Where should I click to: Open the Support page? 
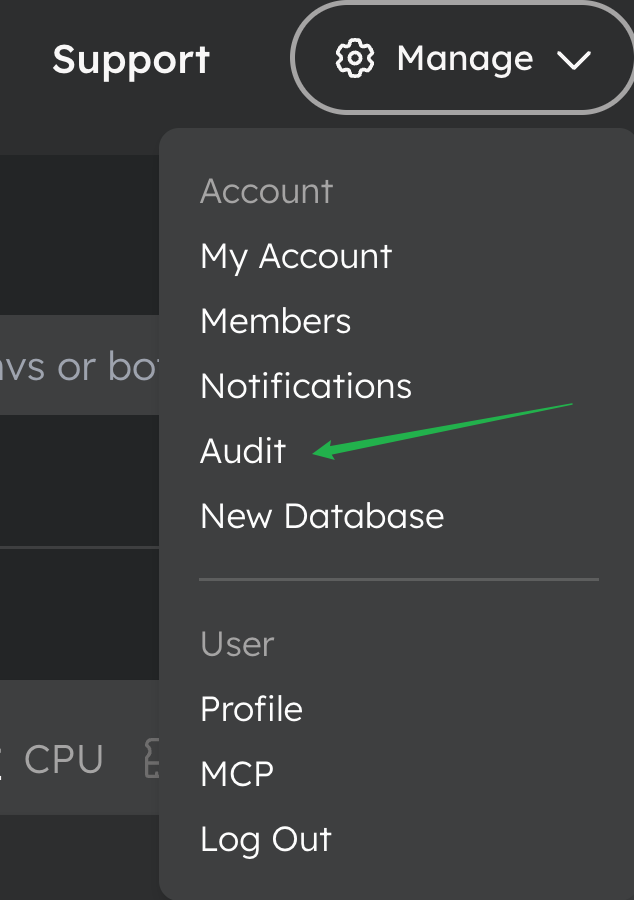(130, 59)
